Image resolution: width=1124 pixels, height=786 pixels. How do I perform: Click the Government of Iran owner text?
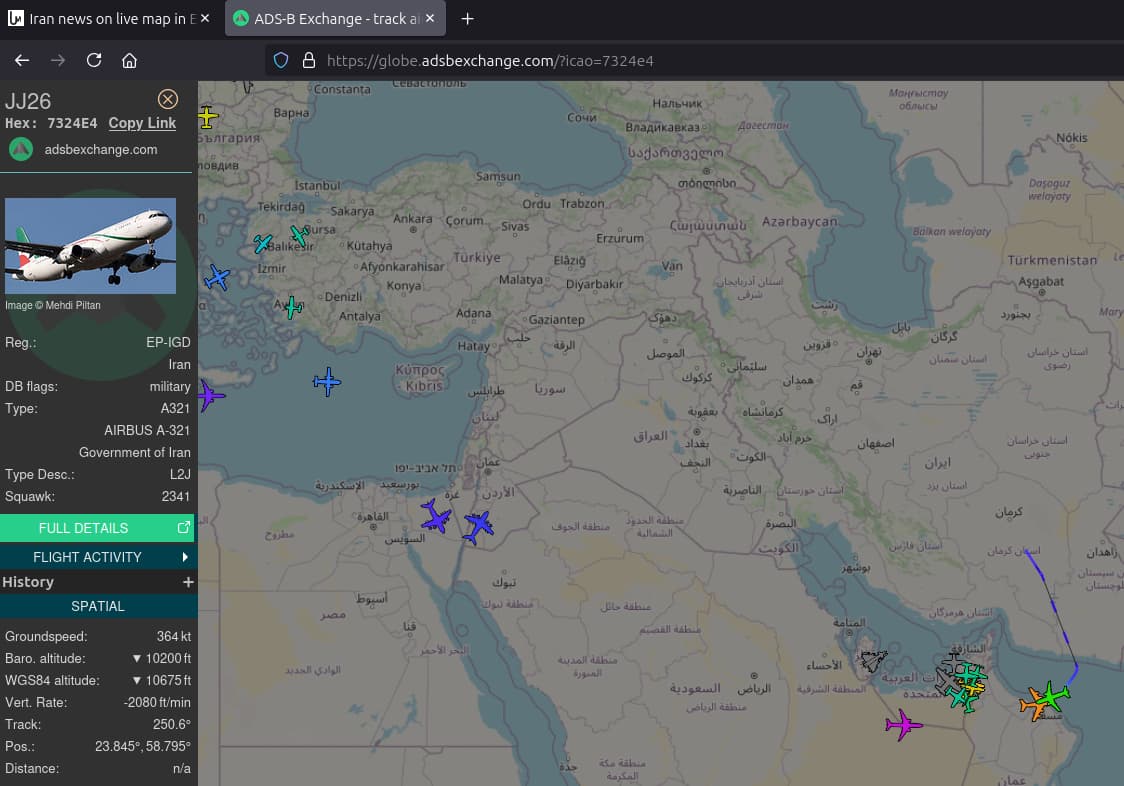tap(135, 453)
